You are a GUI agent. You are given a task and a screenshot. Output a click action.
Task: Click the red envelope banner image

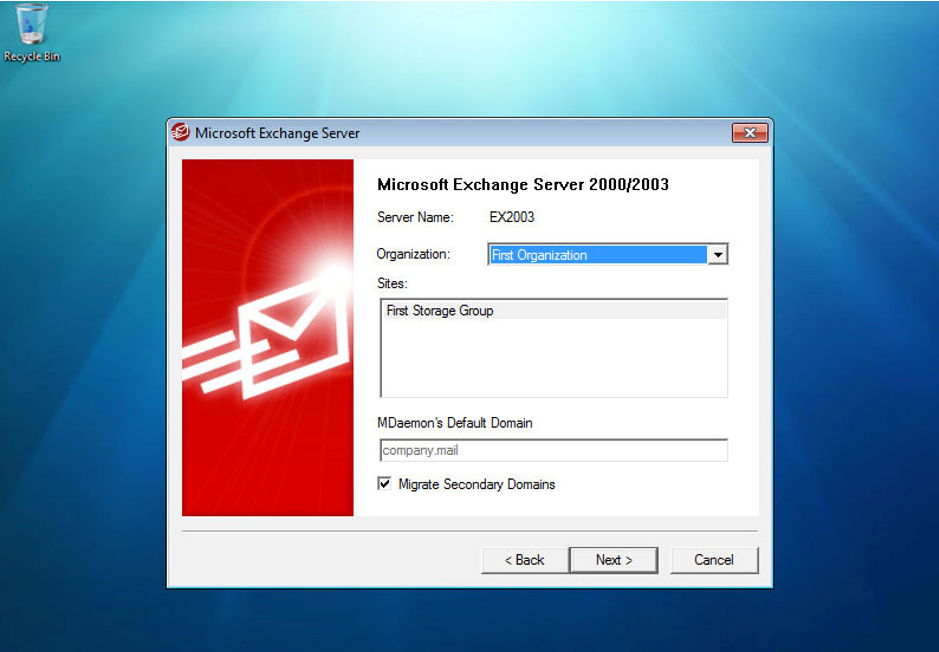[x=268, y=338]
